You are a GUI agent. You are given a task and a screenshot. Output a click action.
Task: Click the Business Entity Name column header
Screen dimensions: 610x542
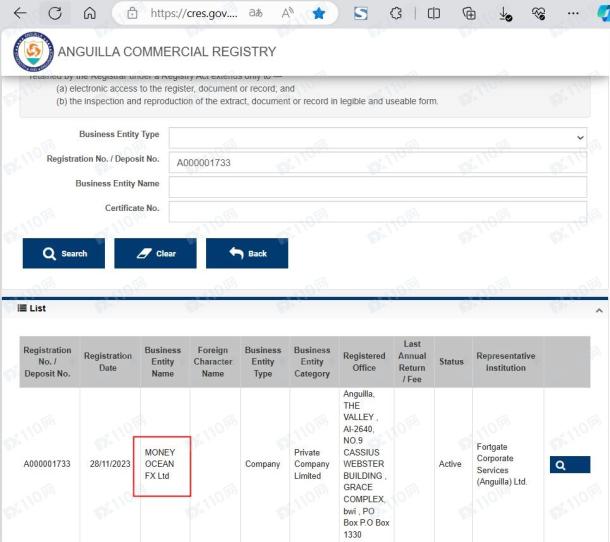click(x=163, y=362)
